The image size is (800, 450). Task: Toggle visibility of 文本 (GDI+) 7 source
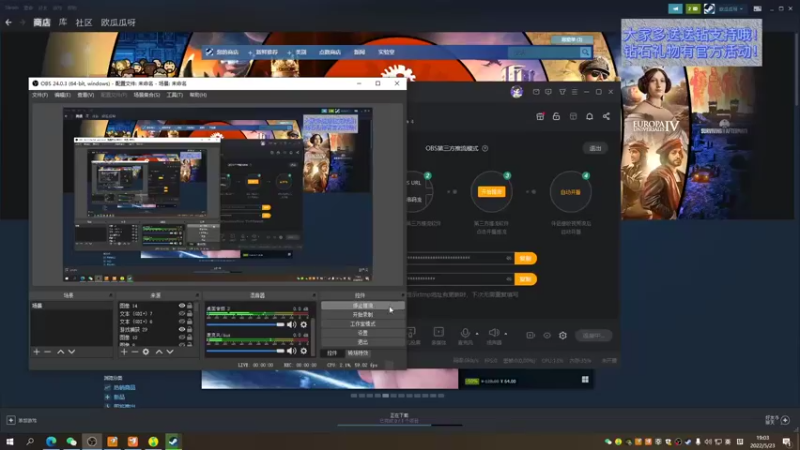click(x=182, y=313)
